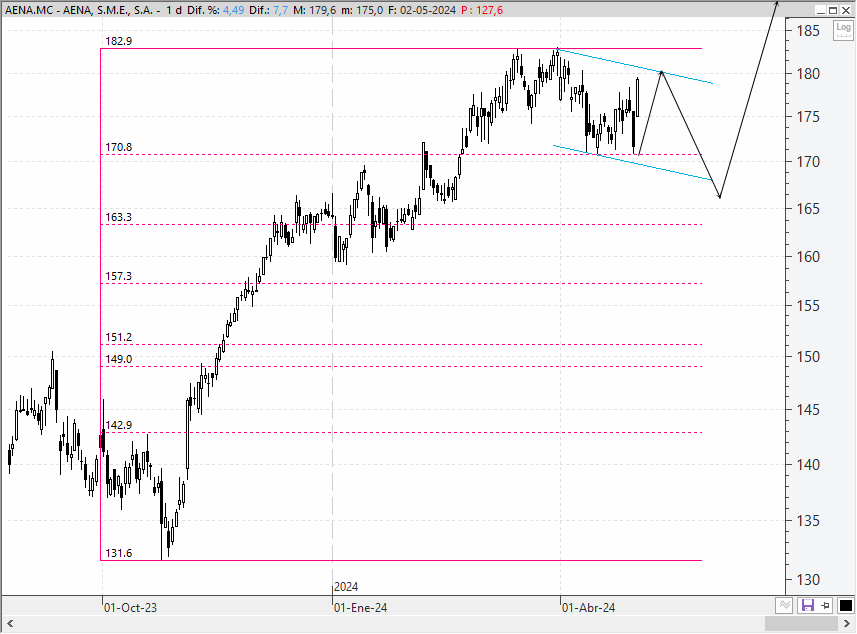The width and height of the screenshot is (857, 634).
Task: Click the 135 price axis label
Action: pyautogui.click(x=808, y=521)
